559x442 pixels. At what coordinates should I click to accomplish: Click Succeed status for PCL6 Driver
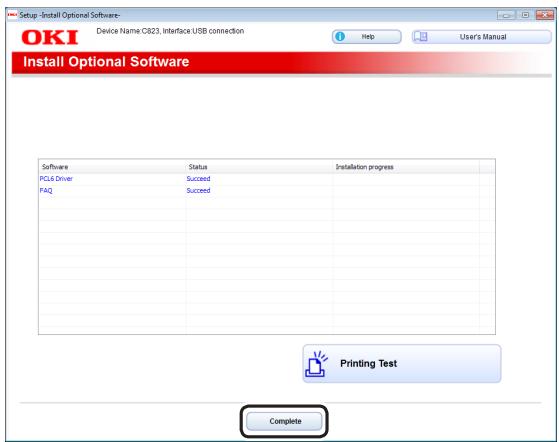pos(198,179)
